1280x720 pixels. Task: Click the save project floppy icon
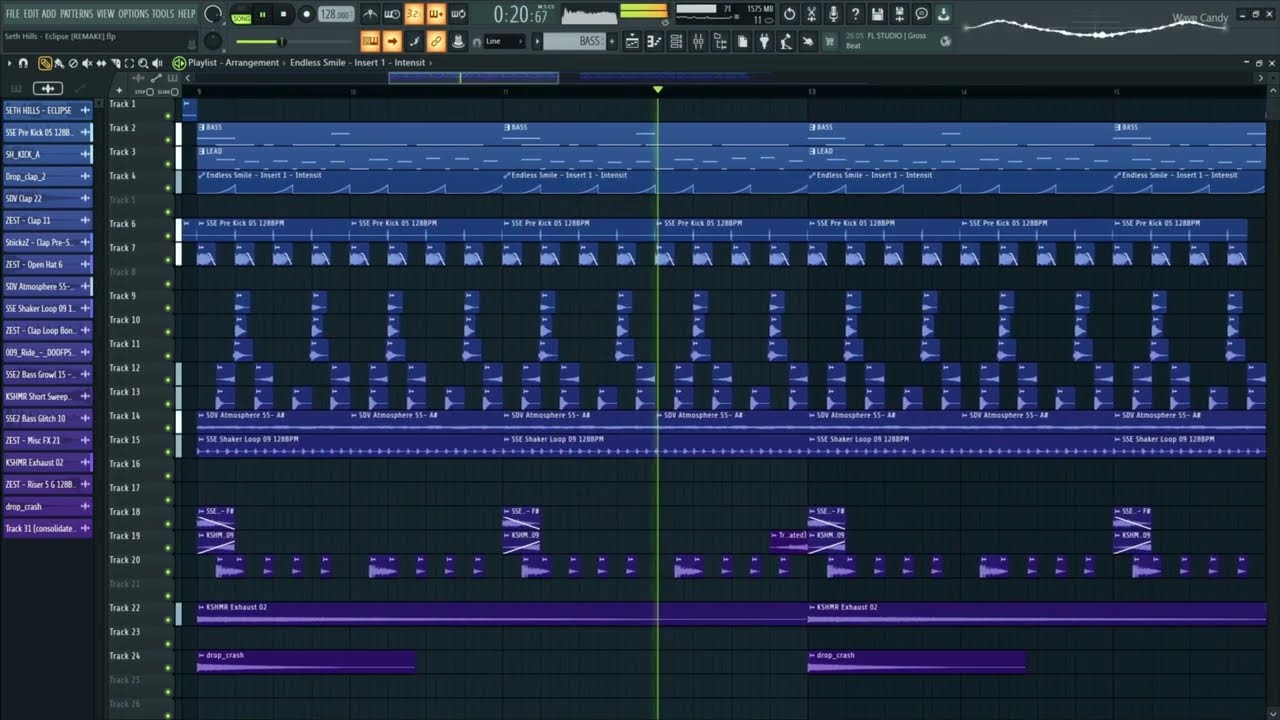(x=877, y=14)
